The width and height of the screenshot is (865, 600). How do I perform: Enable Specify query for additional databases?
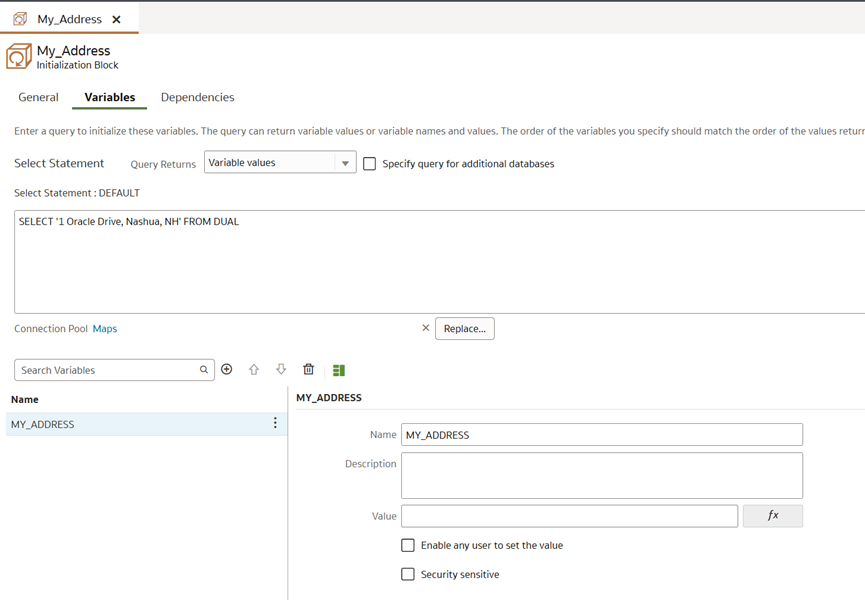pyautogui.click(x=369, y=163)
